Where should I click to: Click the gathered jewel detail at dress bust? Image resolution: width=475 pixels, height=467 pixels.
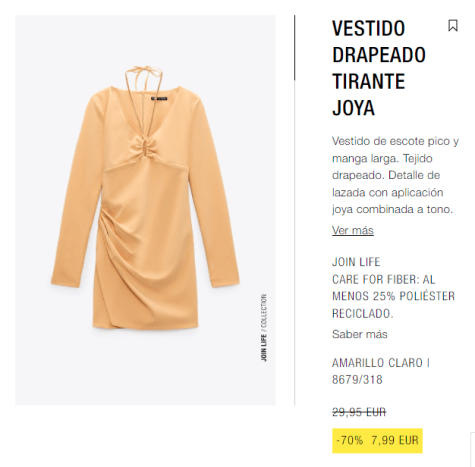pyautogui.click(x=144, y=148)
